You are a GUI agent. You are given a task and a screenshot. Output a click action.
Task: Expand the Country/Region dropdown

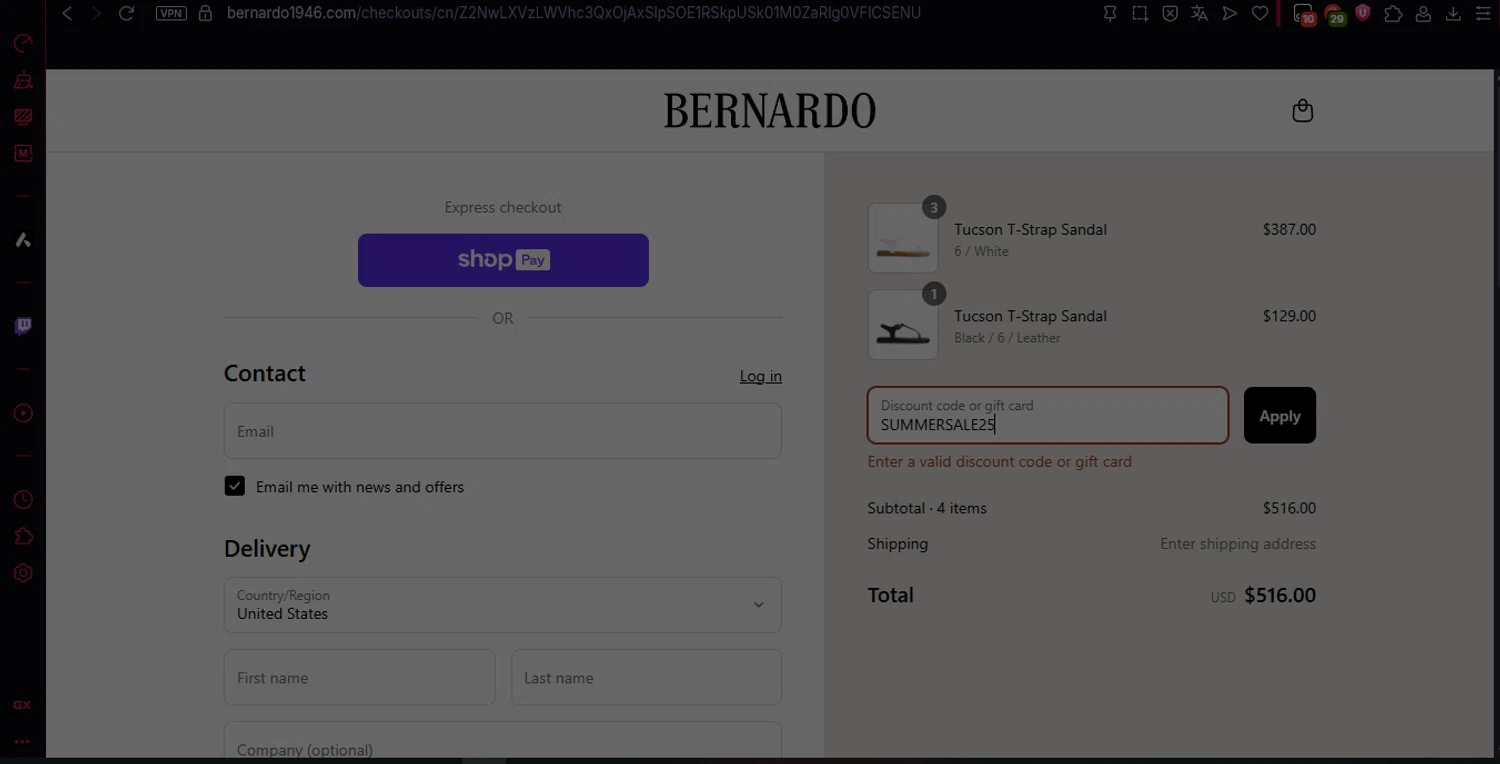[x=503, y=605]
